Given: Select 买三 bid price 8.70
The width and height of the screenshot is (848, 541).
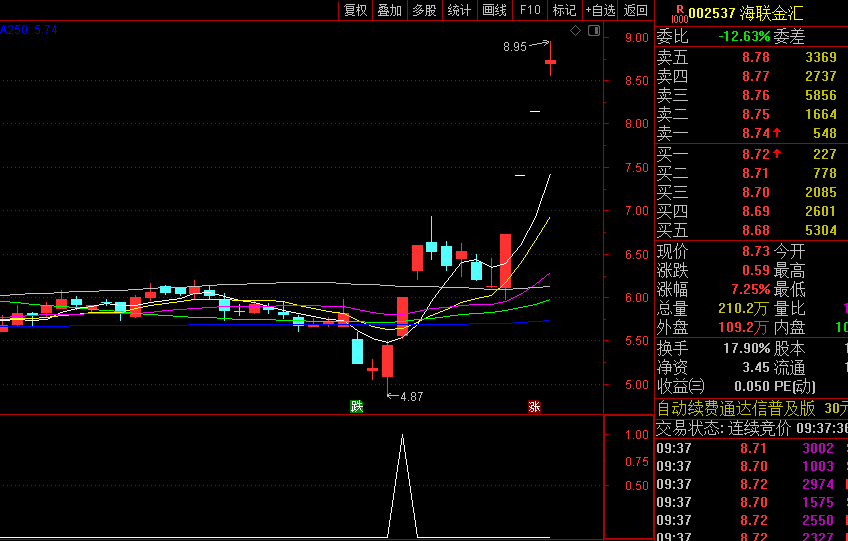Looking at the screenshot, I should pos(756,192).
